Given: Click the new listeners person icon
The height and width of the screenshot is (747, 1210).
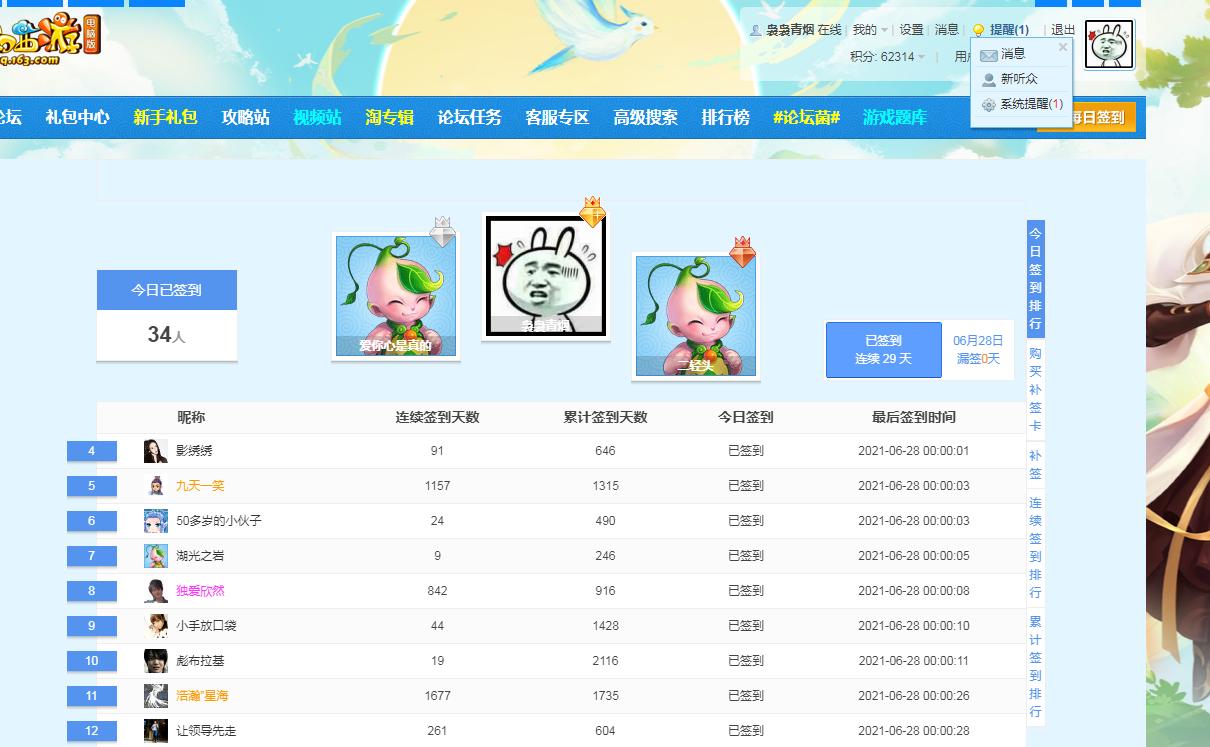Looking at the screenshot, I should coord(988,80).
